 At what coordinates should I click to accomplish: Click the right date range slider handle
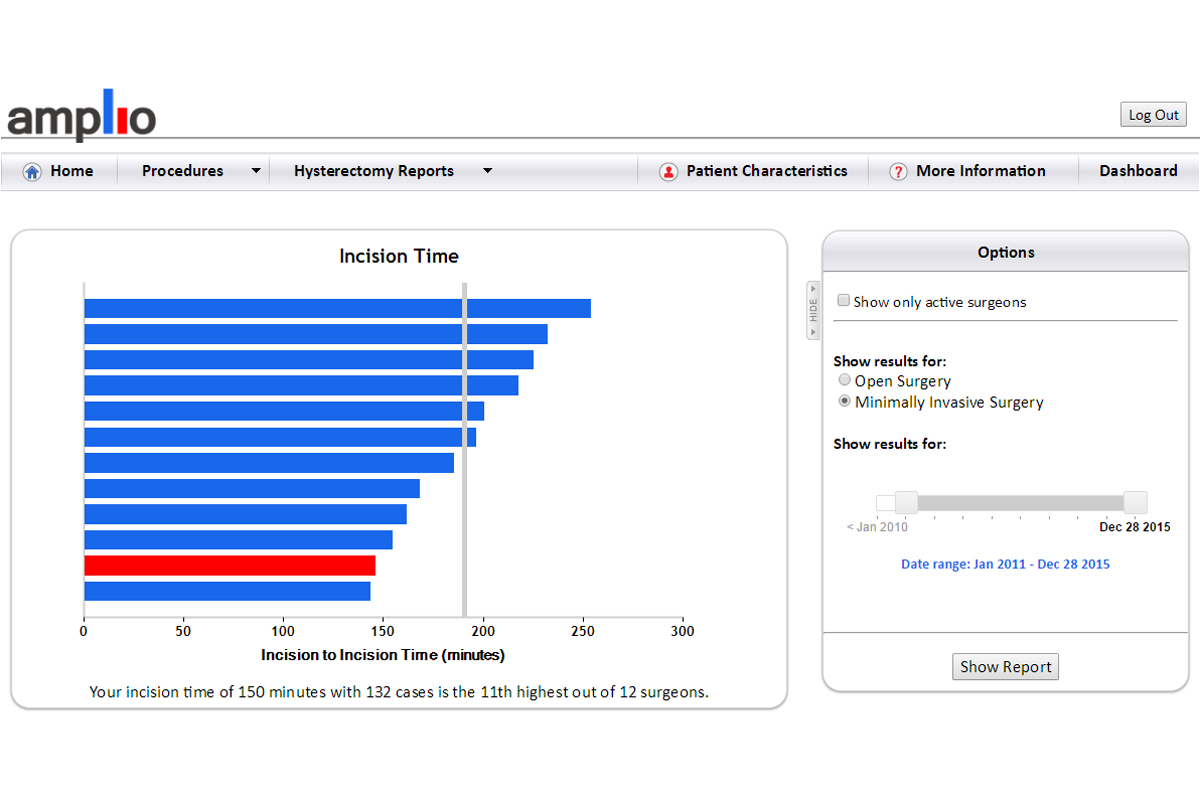click(1135, 502)
